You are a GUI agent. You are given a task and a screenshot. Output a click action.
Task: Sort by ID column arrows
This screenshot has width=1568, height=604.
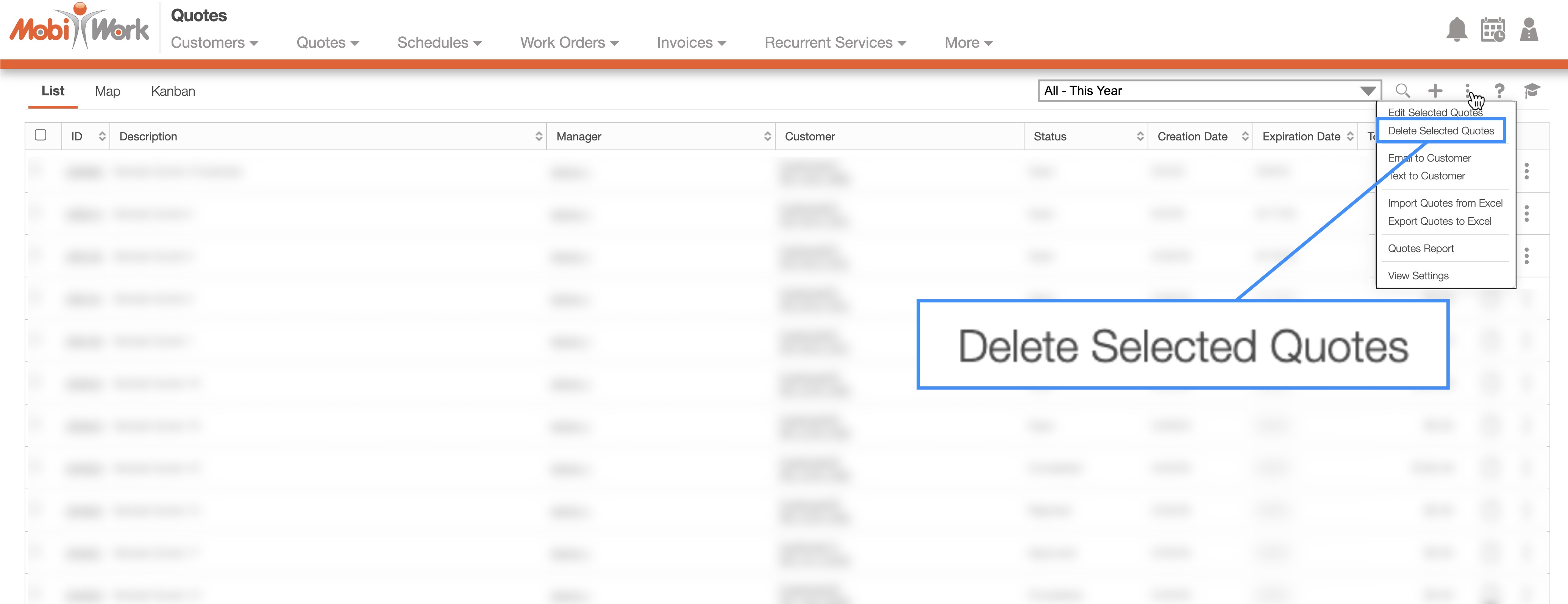point(102,136)
